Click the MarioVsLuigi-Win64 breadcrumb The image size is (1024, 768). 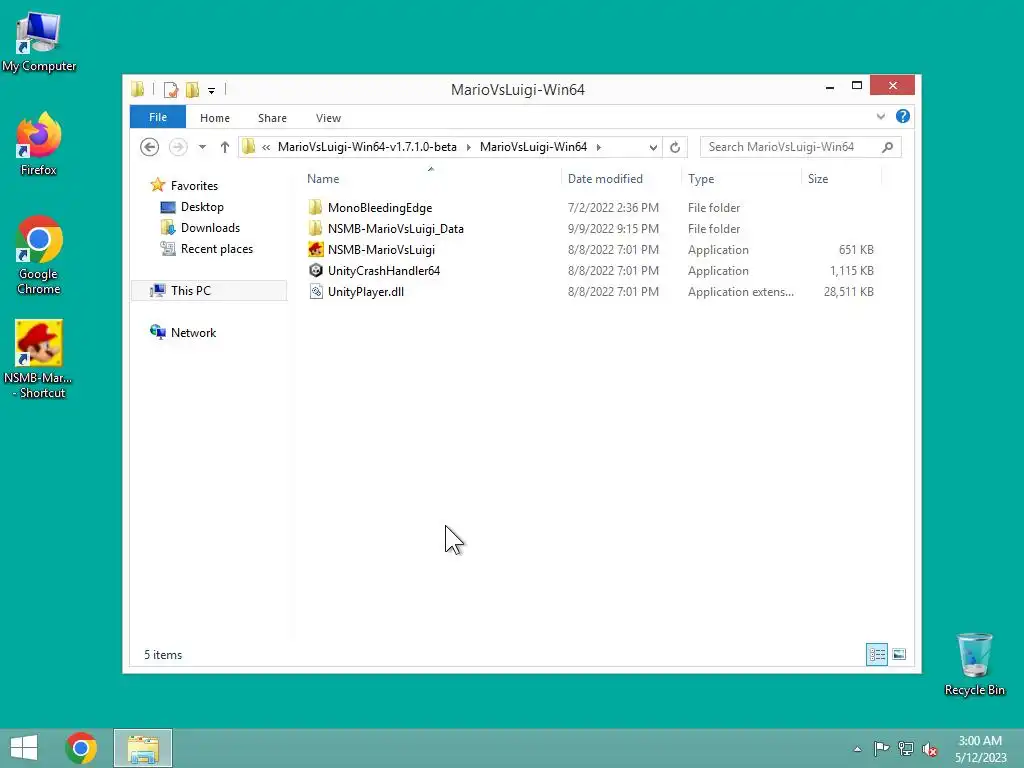coord(534,147)
